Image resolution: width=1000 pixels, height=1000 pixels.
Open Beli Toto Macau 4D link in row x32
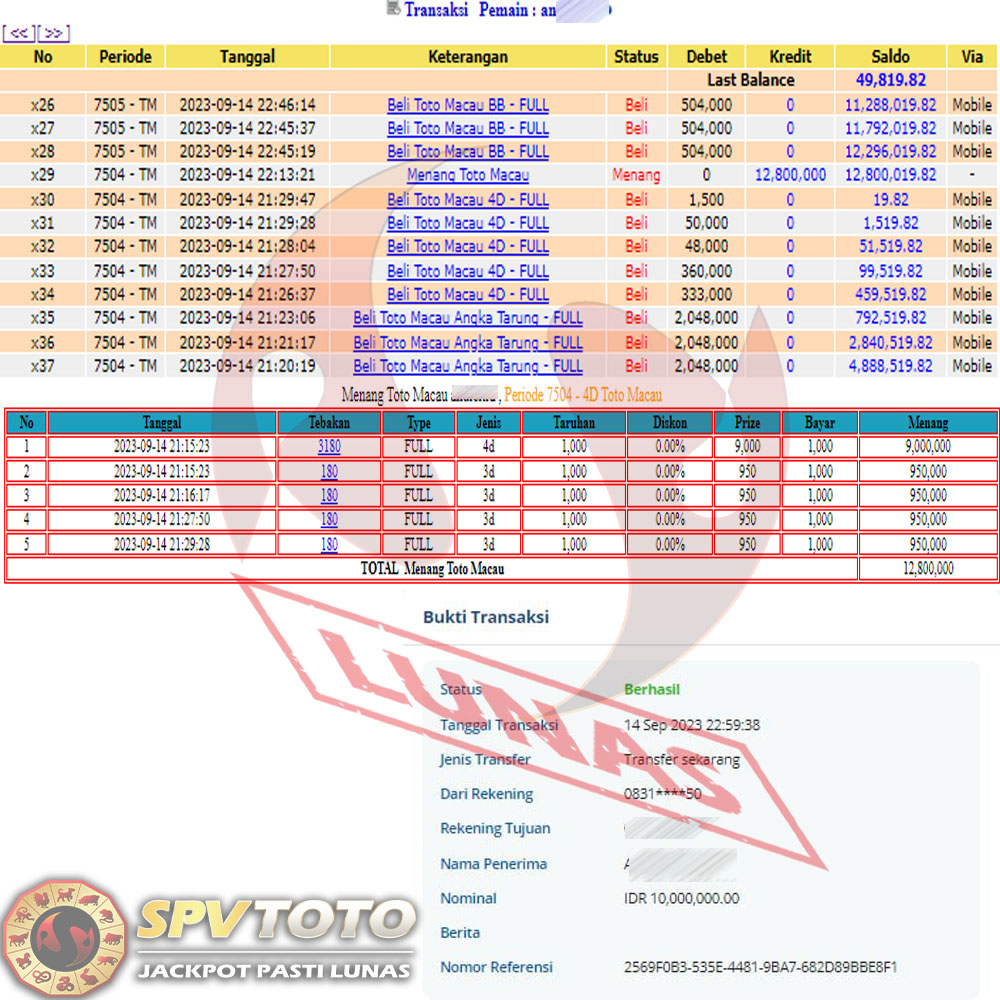coord(467,246)
